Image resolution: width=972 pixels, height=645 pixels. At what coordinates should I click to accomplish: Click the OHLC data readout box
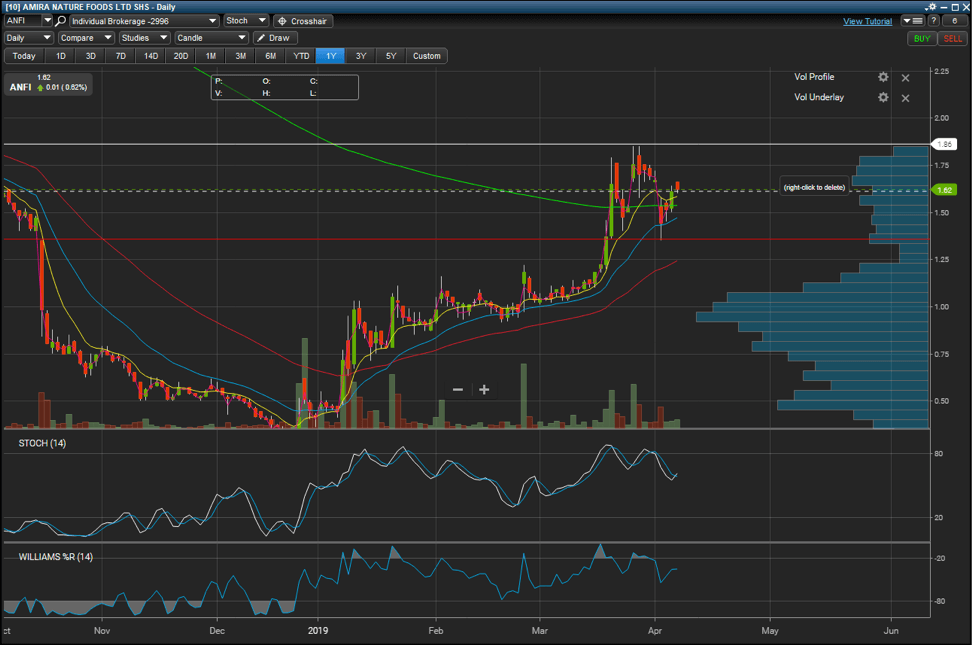285,87
